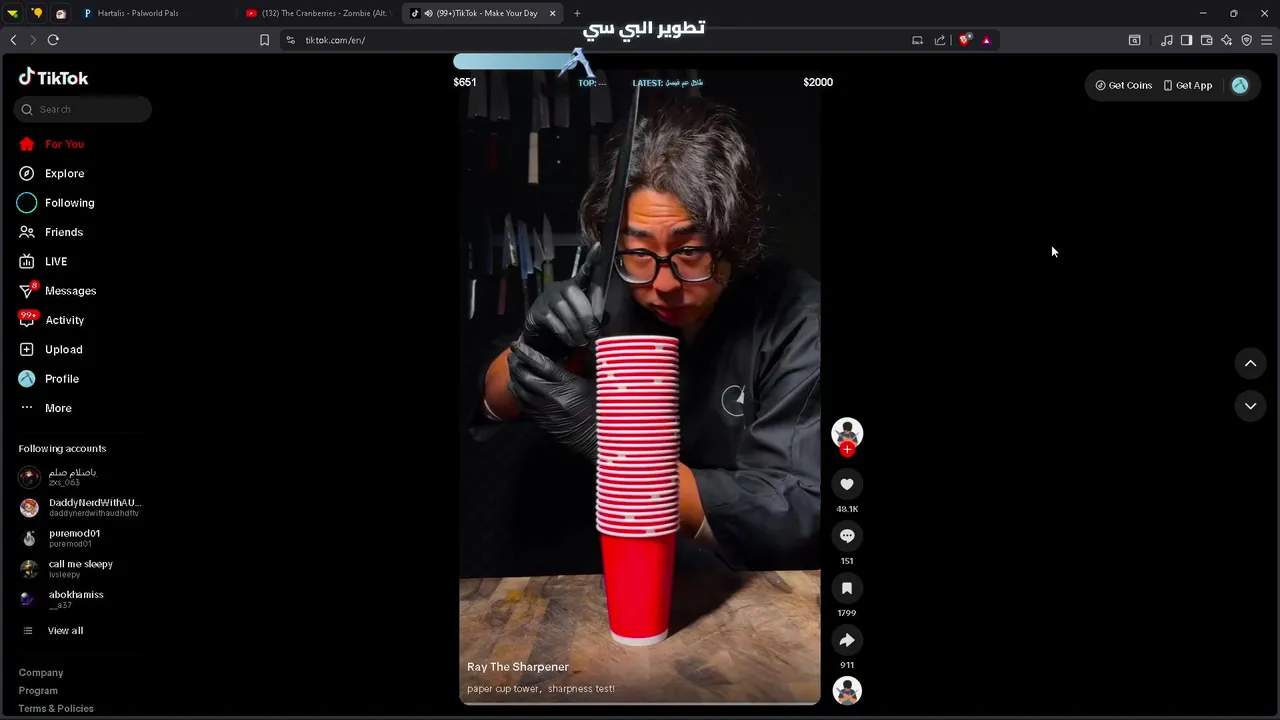Screen dimensions: 1280x720
Task: Click the Get Coins button
Action: pyautogui.click(x=1124, y=85)
